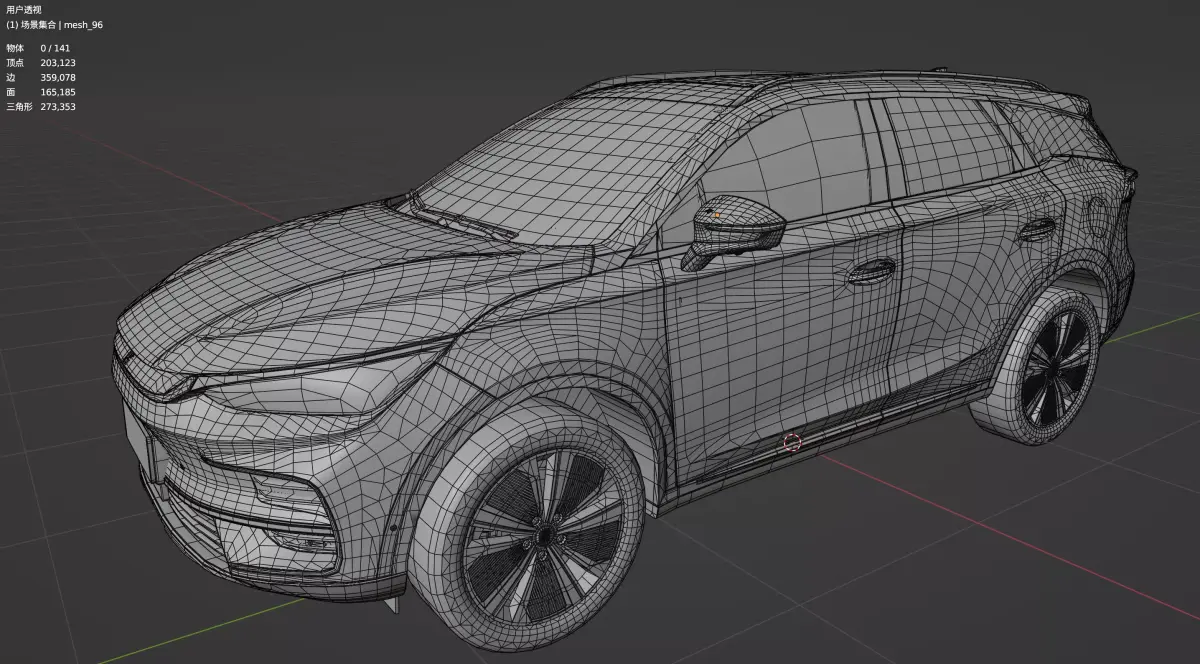Viewport: 1200px width, 664px height.
Task: Click the '顶点' statistics label
Action: point(15,62)
